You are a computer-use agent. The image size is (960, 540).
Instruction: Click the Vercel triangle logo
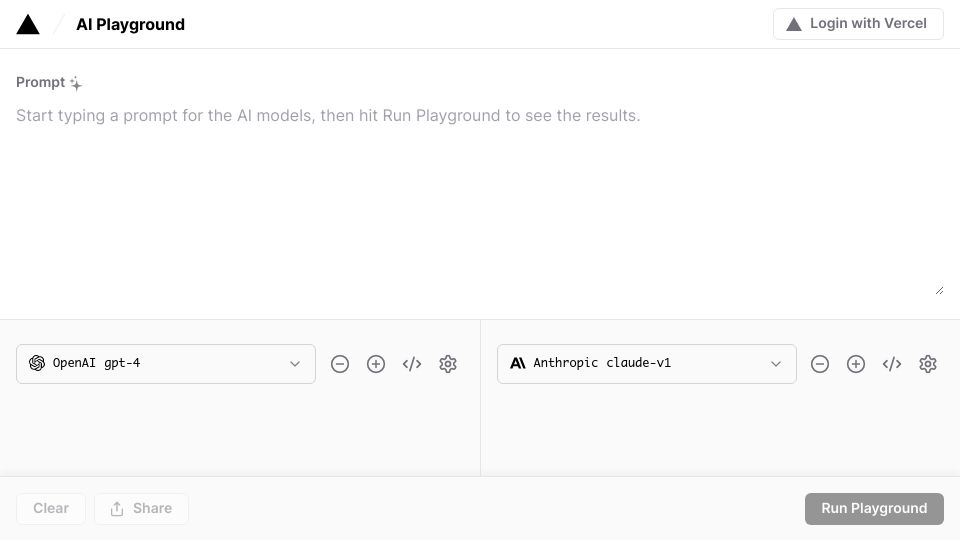pos(28,24)
